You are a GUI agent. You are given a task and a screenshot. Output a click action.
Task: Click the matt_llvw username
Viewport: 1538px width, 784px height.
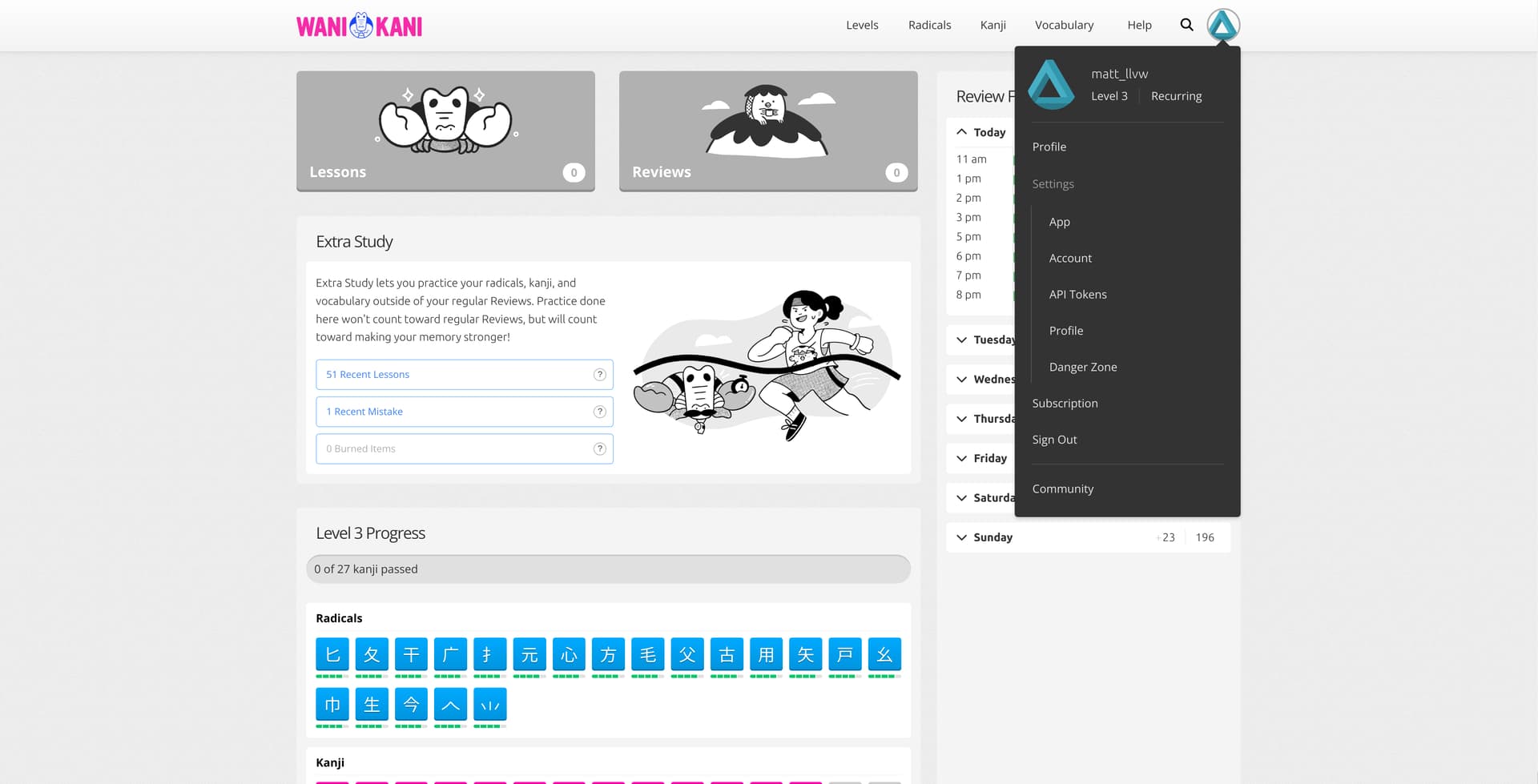point(1119,74)
